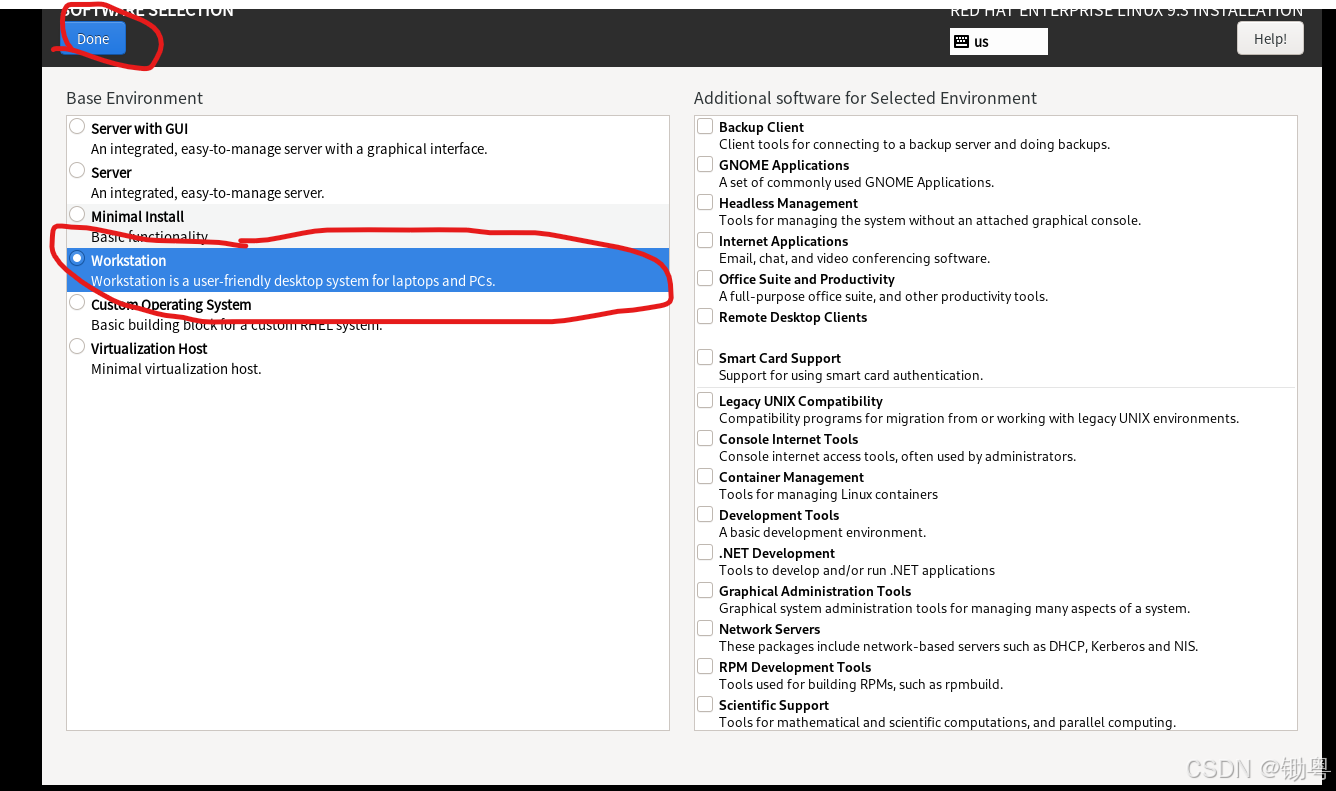
Task: Enable Remote Desktop Clients checkbox
Action: 705,316
